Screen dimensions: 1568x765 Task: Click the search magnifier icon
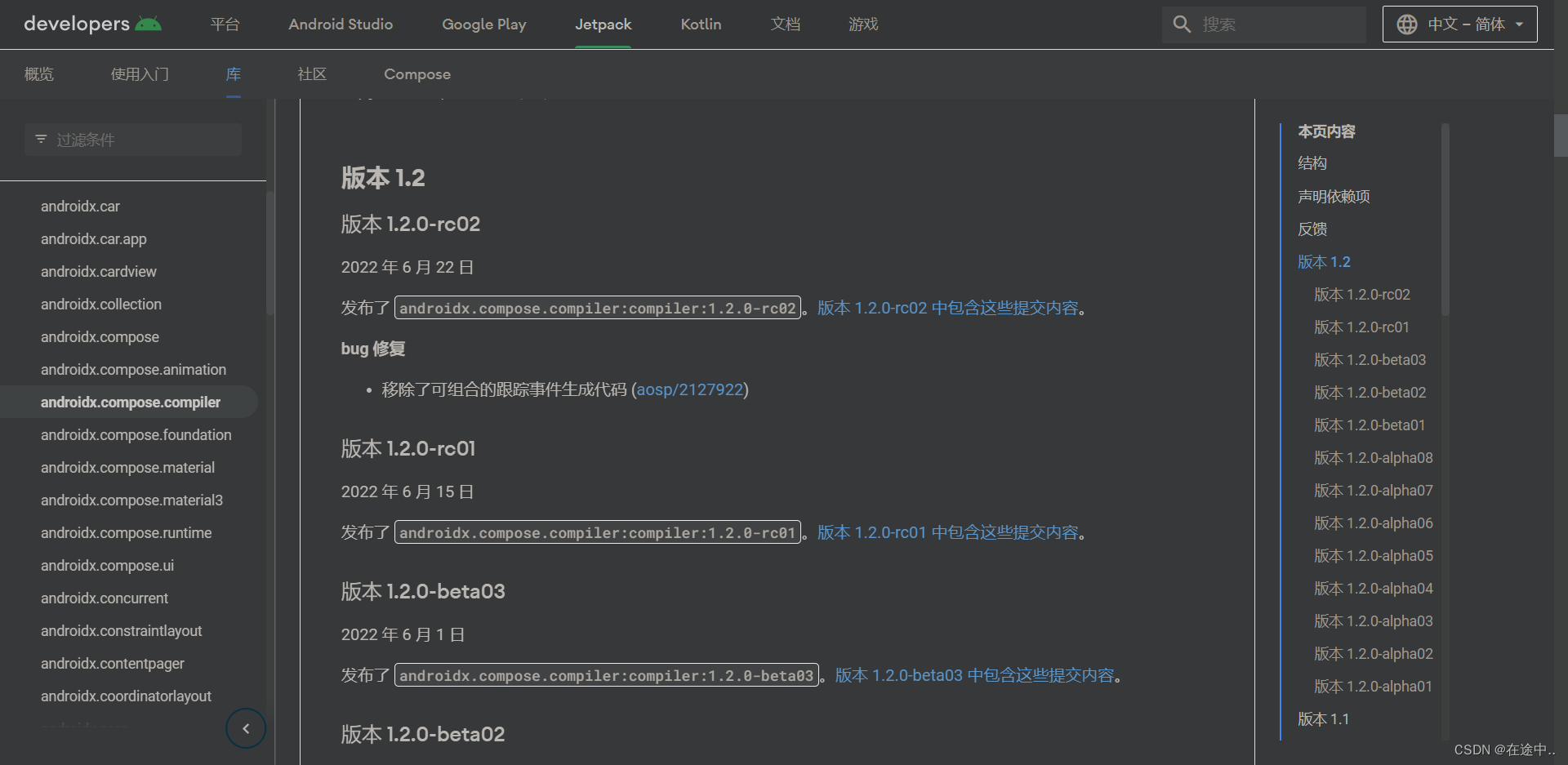(1182, 24)
